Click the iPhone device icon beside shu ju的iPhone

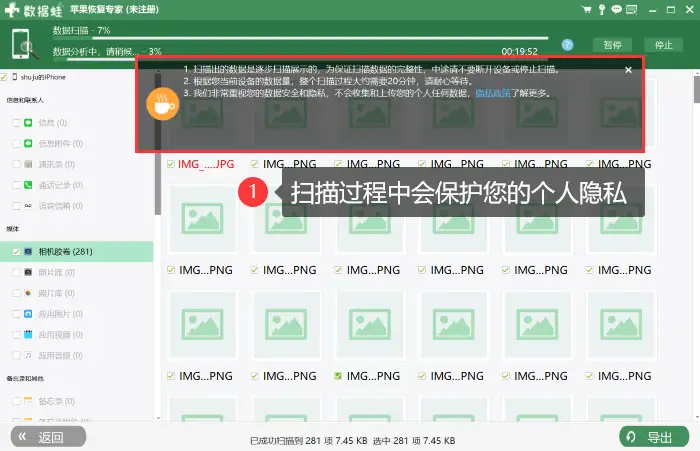(x=15, y=77)
